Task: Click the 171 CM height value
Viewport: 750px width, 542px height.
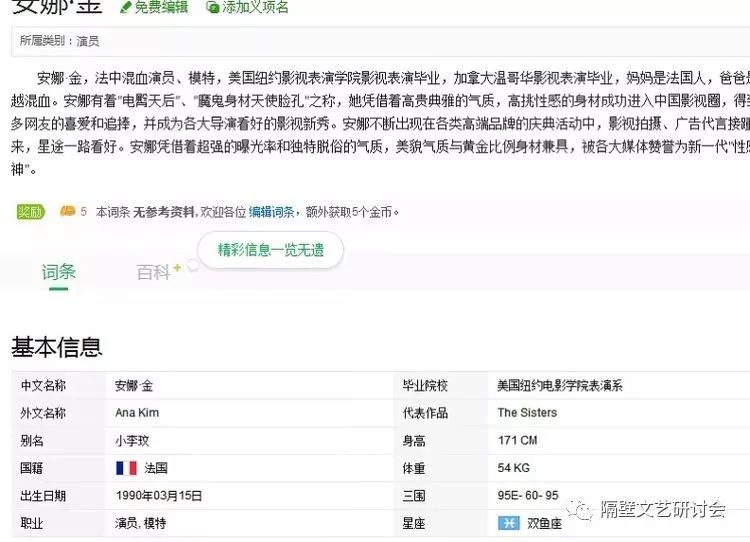Action: [518, 440]
